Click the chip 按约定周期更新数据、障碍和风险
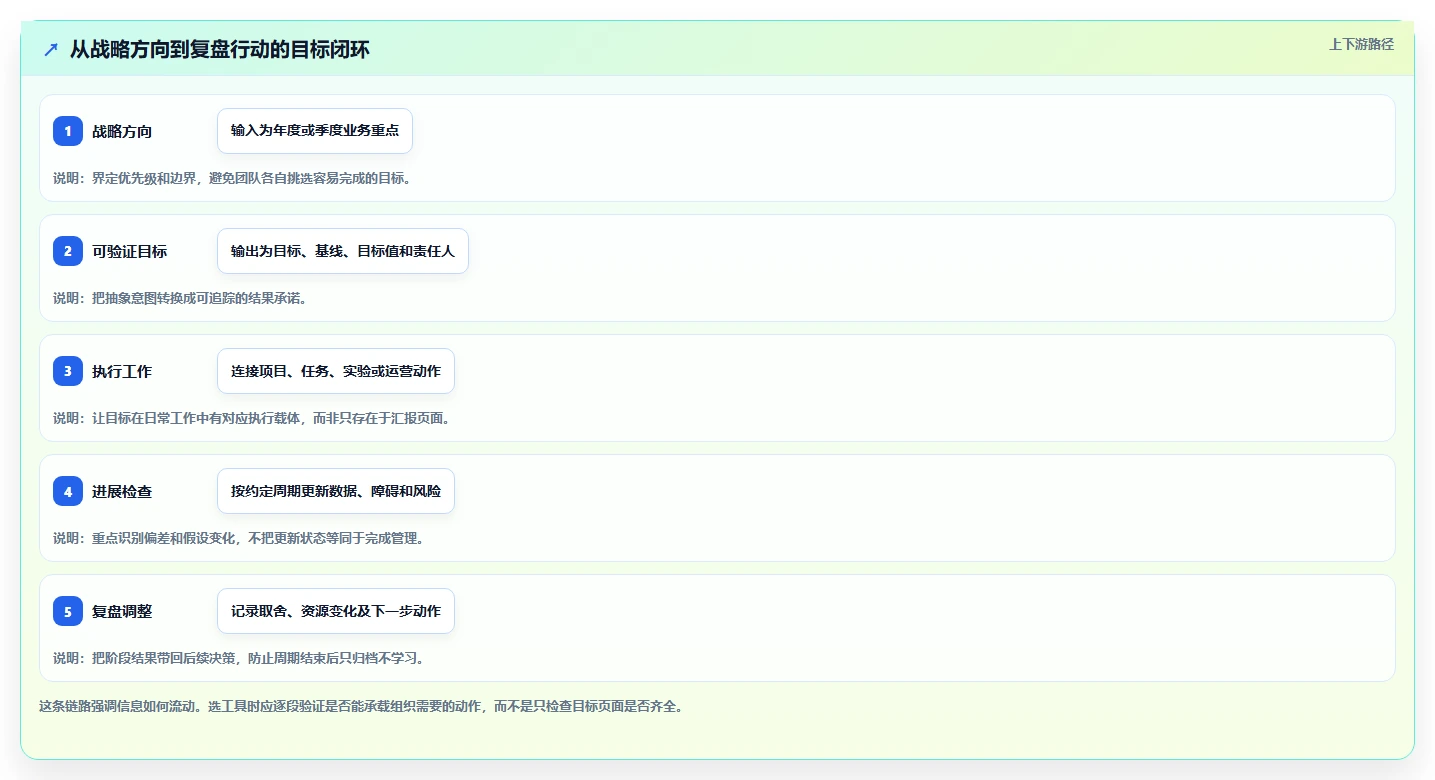This screenshot has width=1435, height=780. point(336,491)
